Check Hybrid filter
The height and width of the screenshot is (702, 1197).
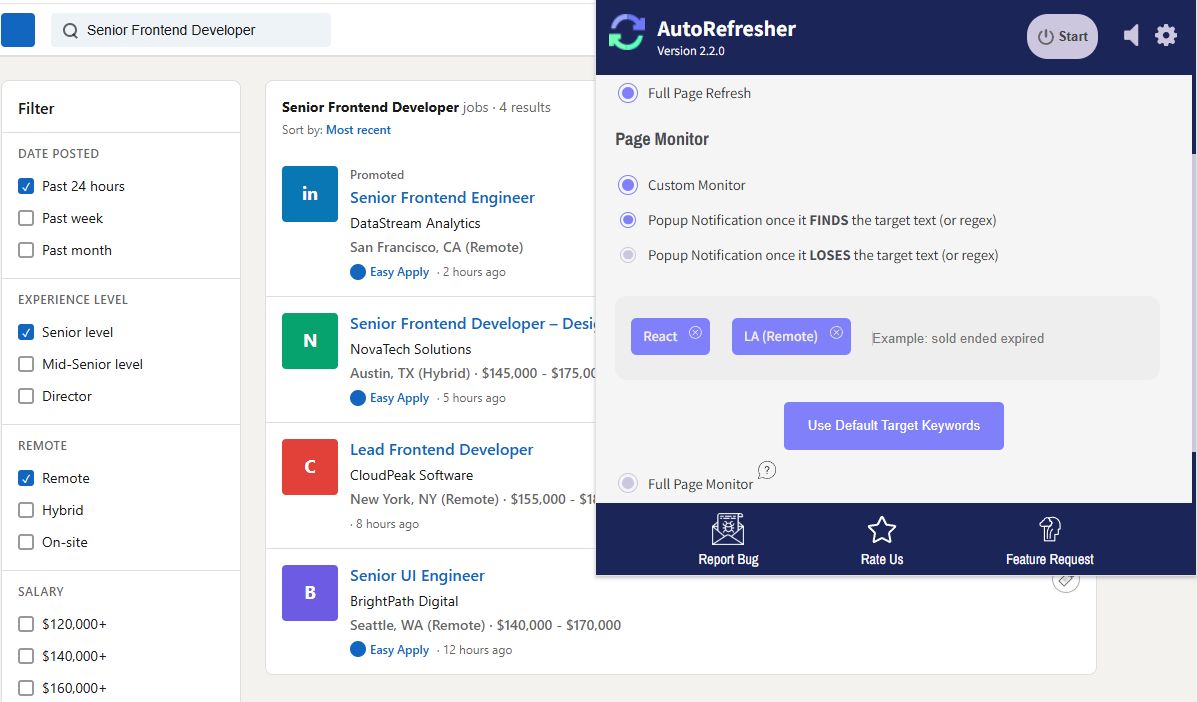[26, 510]
